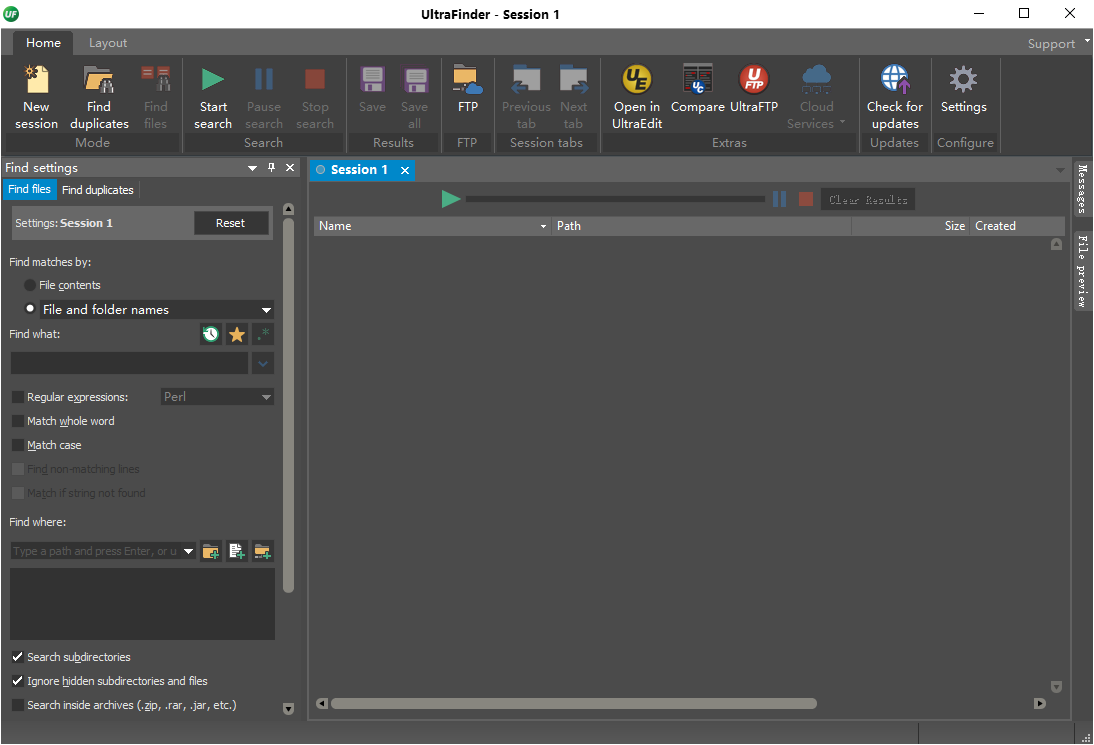
Task: Launch the Compare tool
Action: tap(697, 89)
